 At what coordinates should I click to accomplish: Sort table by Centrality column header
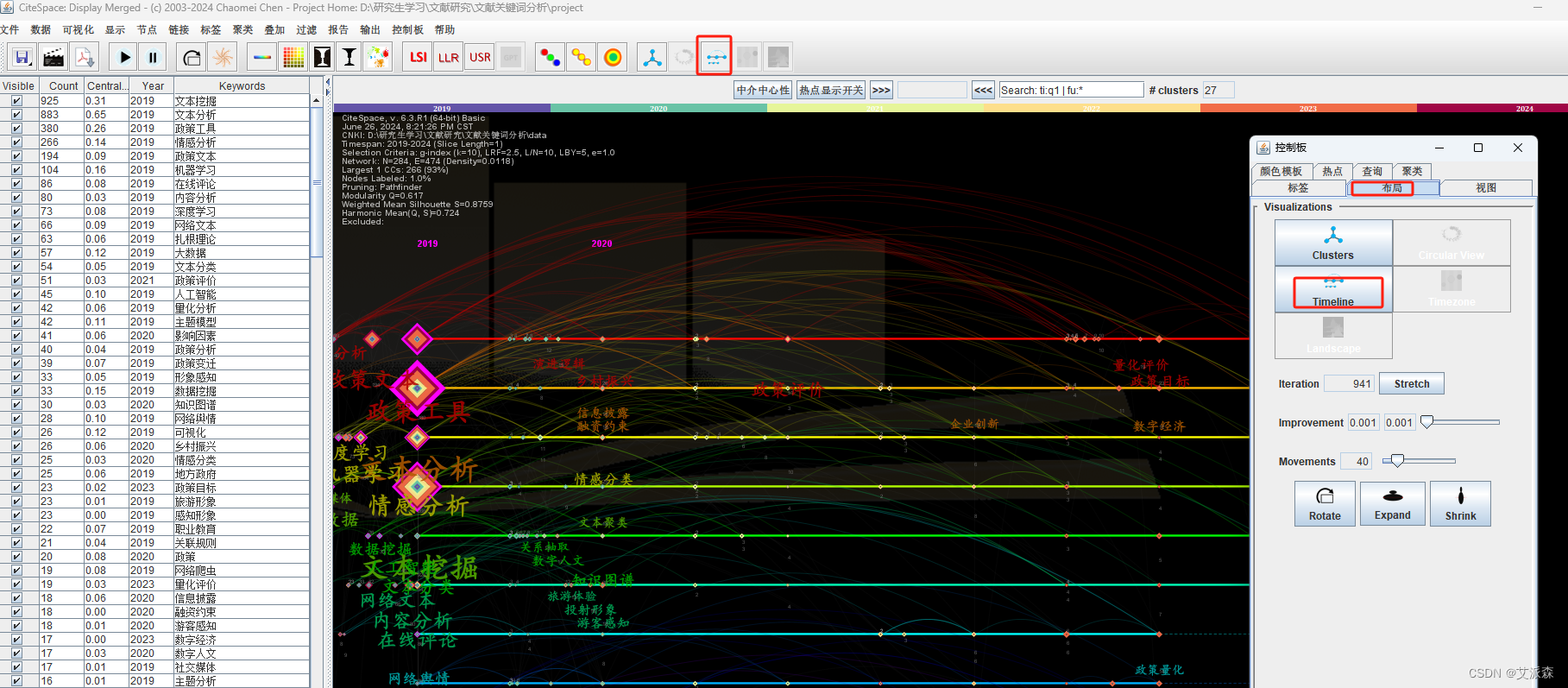107,86
